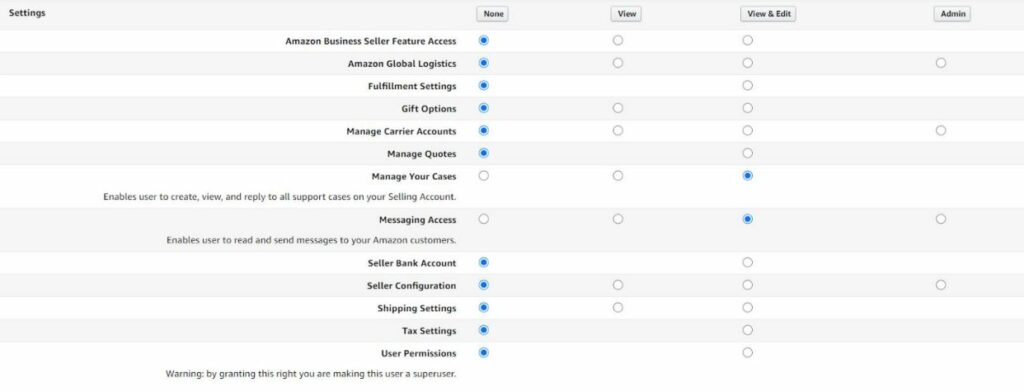Image resolution: width=1024 pixels, height=392 pixels.
Task: Click the None column header button
Action: [x=493, y=14]
